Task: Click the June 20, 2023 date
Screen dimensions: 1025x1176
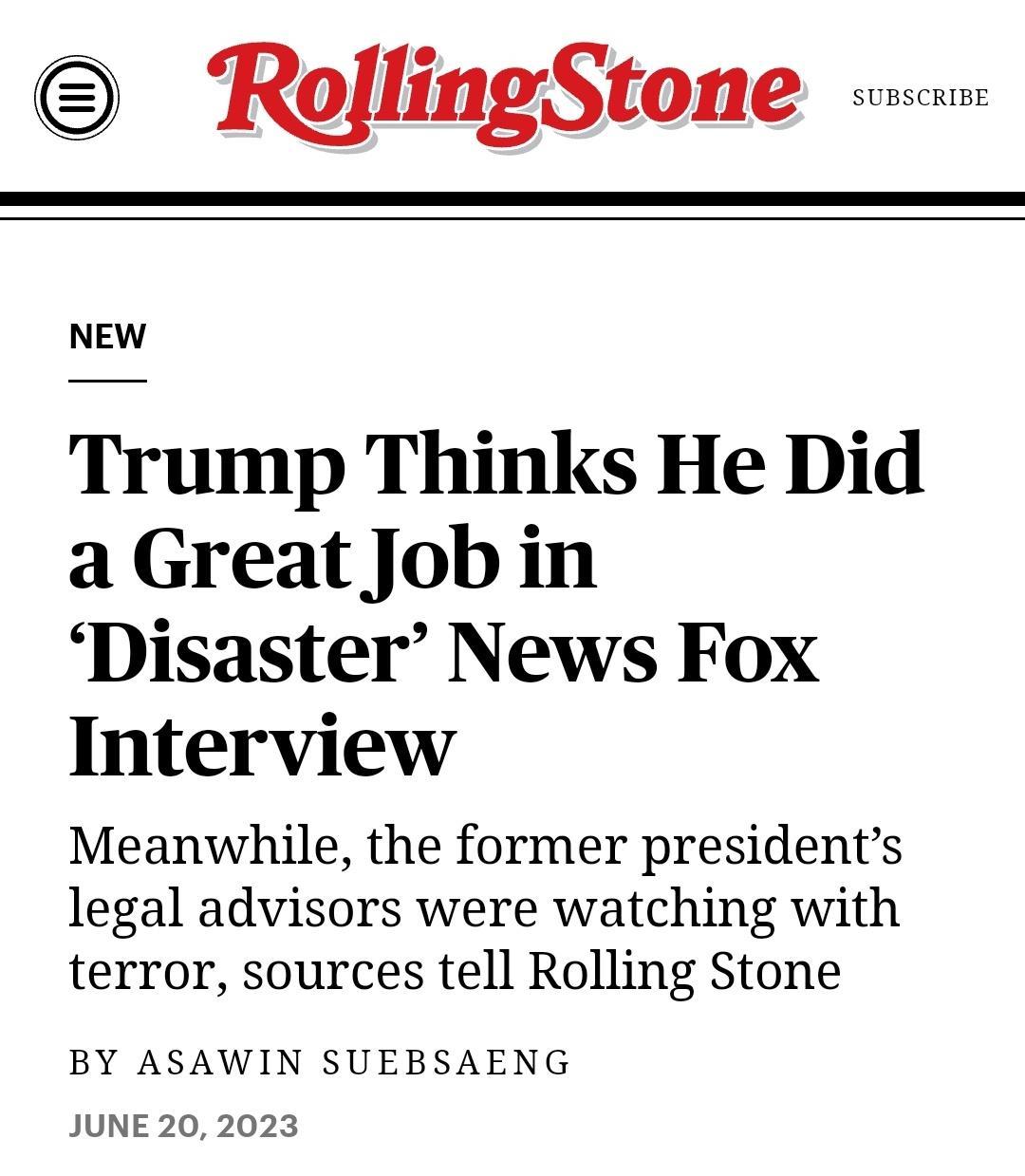Action: click(183, 1126)
